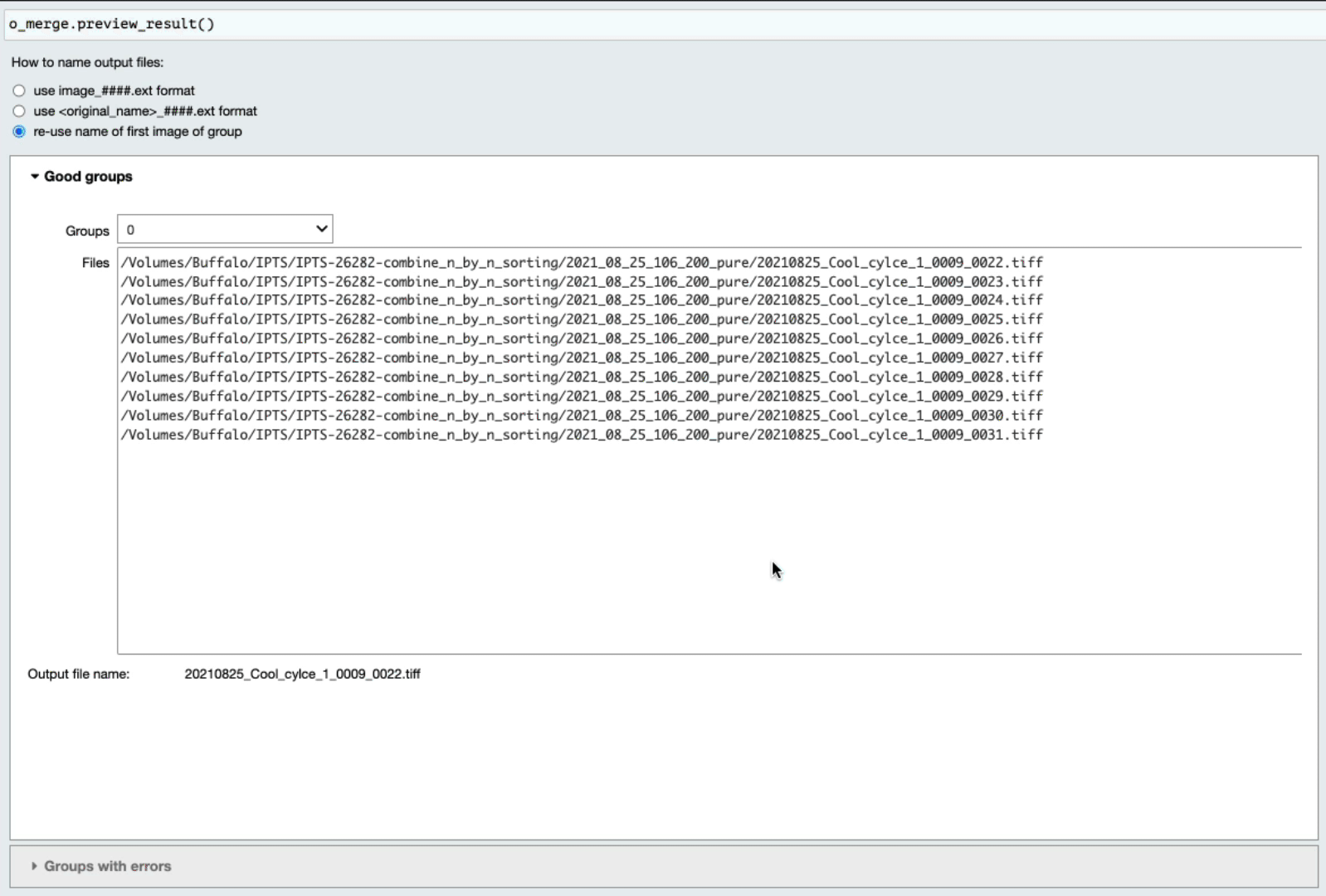
Task: Choose 'use <original_name>_####.ext format' radio option
Action: click(x=19, y=111)
